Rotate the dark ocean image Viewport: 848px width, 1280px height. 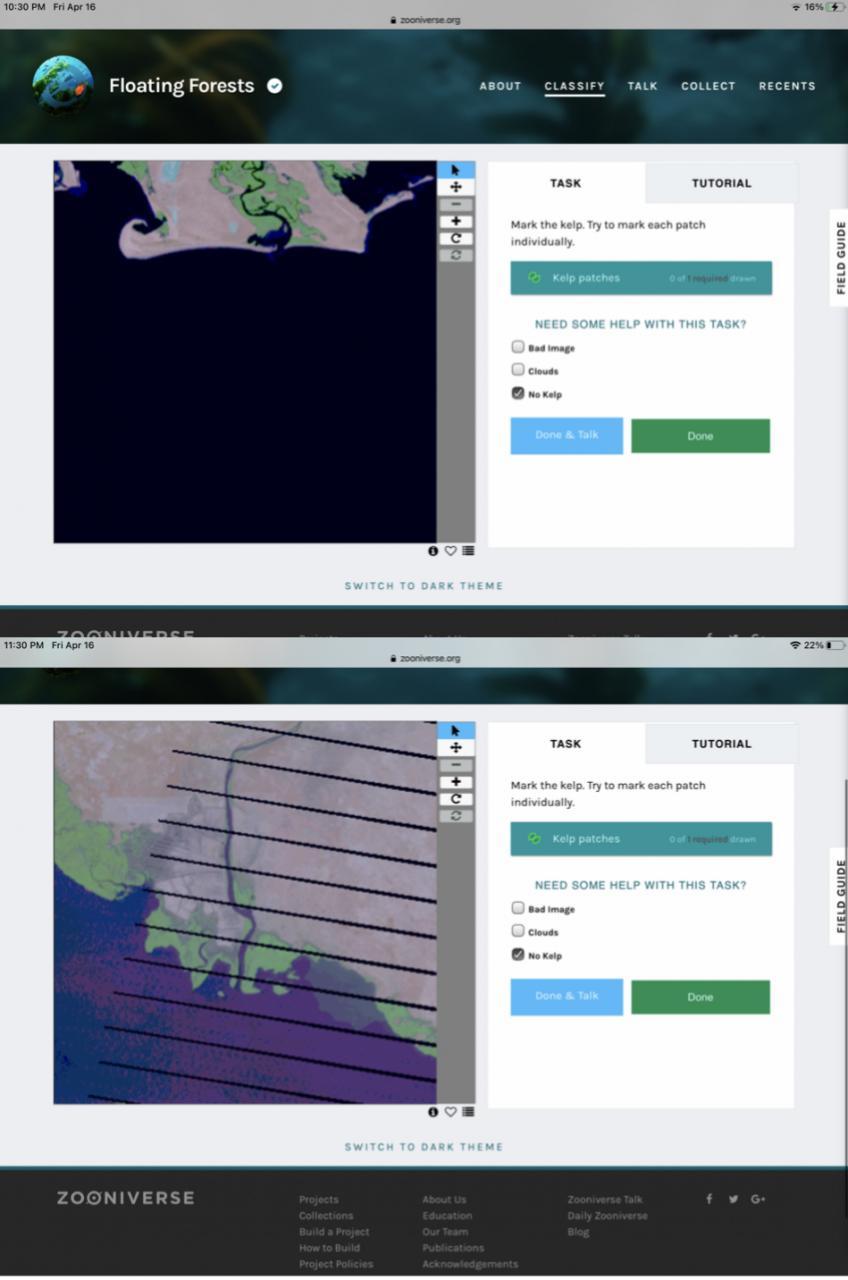coord(456,238)
